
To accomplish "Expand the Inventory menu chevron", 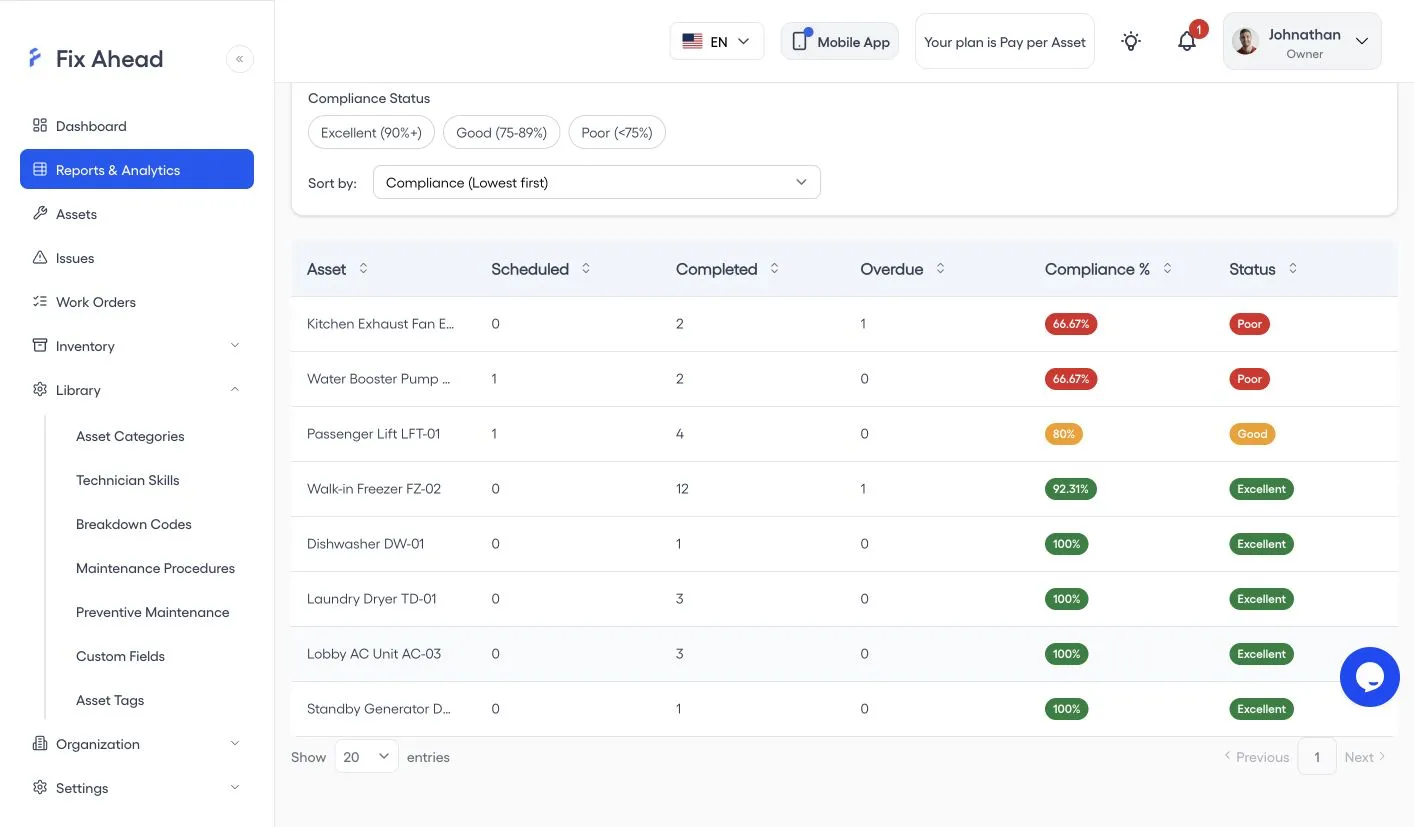I will pyautogui.click(x=235, y=346).
